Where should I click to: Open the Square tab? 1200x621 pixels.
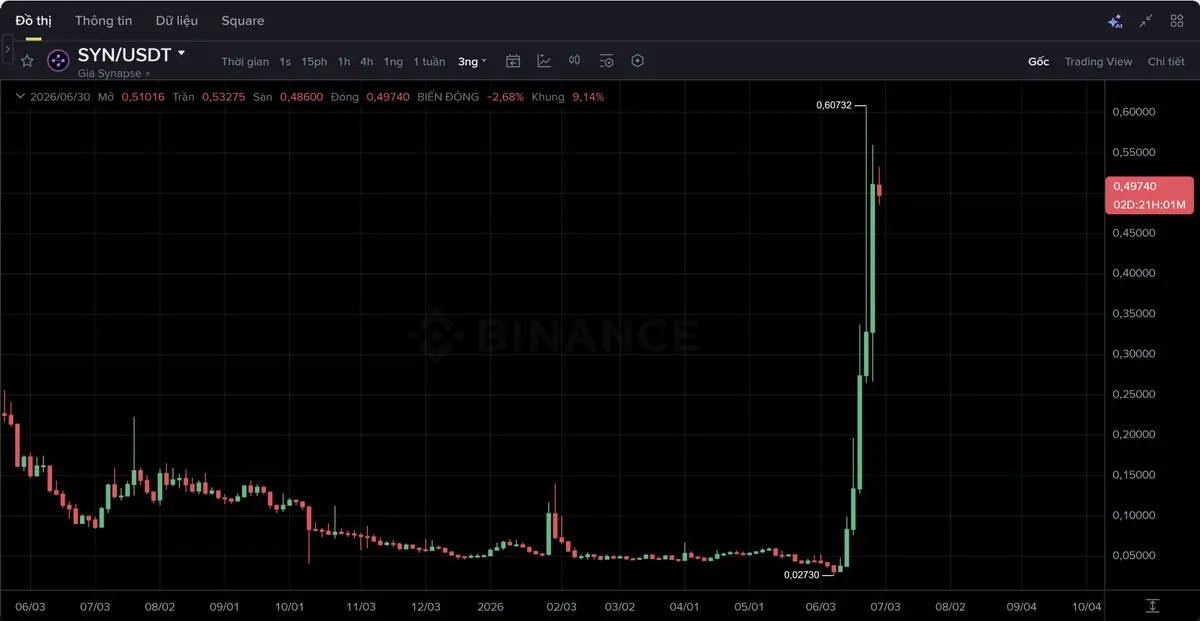coord(243,20)
